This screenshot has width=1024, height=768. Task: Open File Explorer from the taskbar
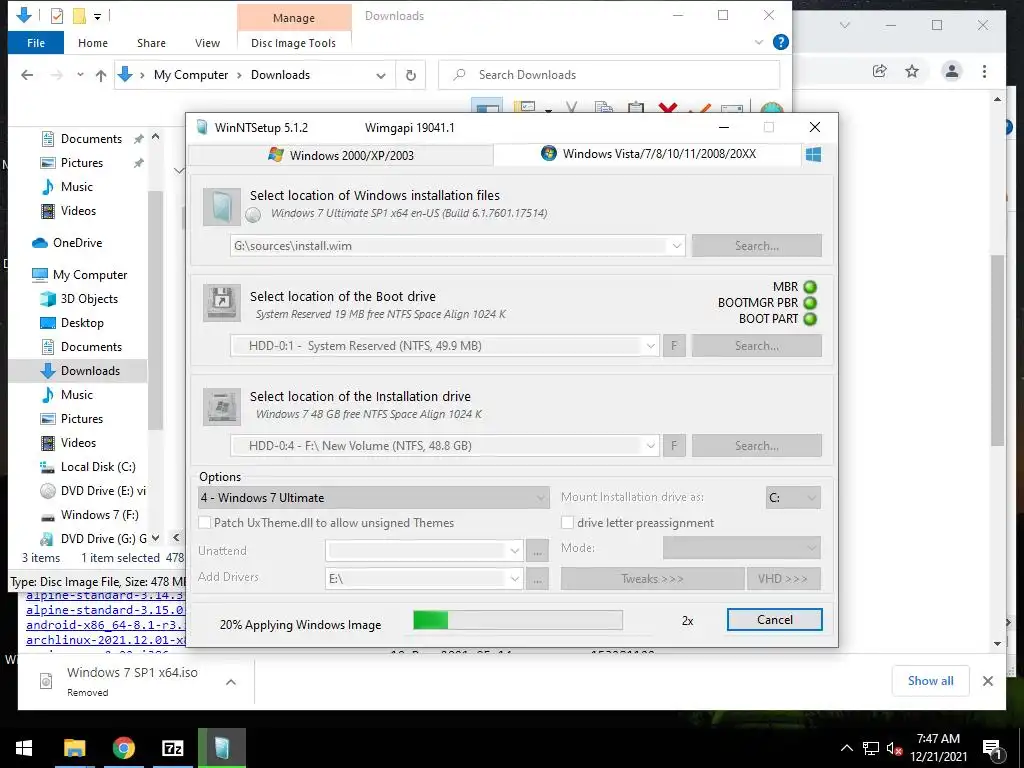[74, 748]
